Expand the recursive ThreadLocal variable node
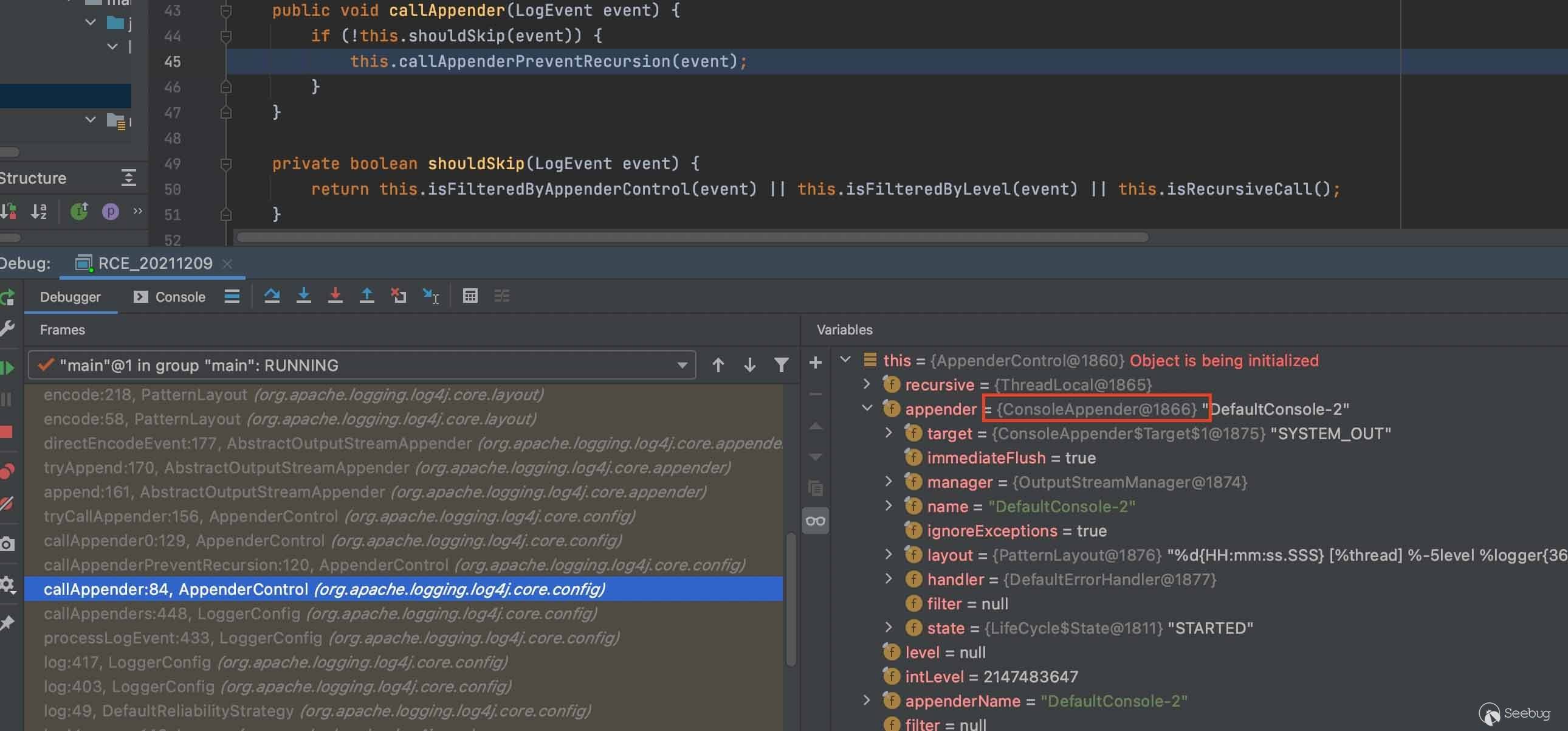1568x731 pixels. click(867, 384)
